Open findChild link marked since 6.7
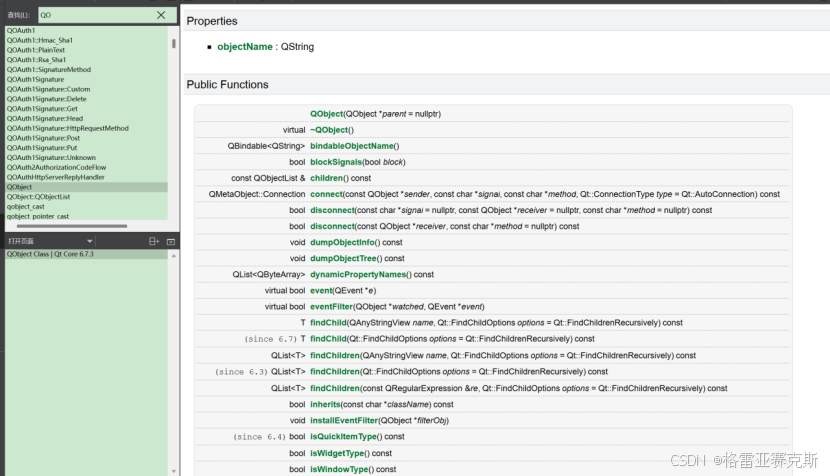This screenshot has width=830, height=476. (x=328, y=339)
